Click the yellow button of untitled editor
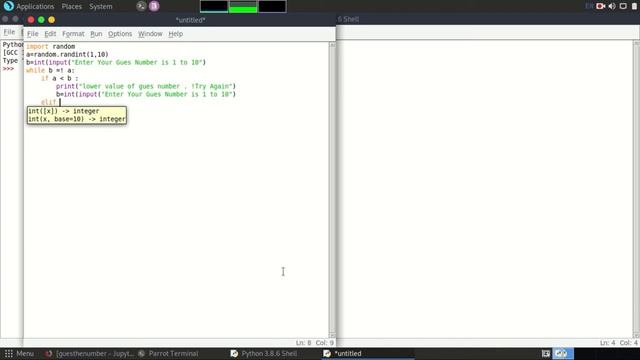The image size is (640, 360). (51, 20)
